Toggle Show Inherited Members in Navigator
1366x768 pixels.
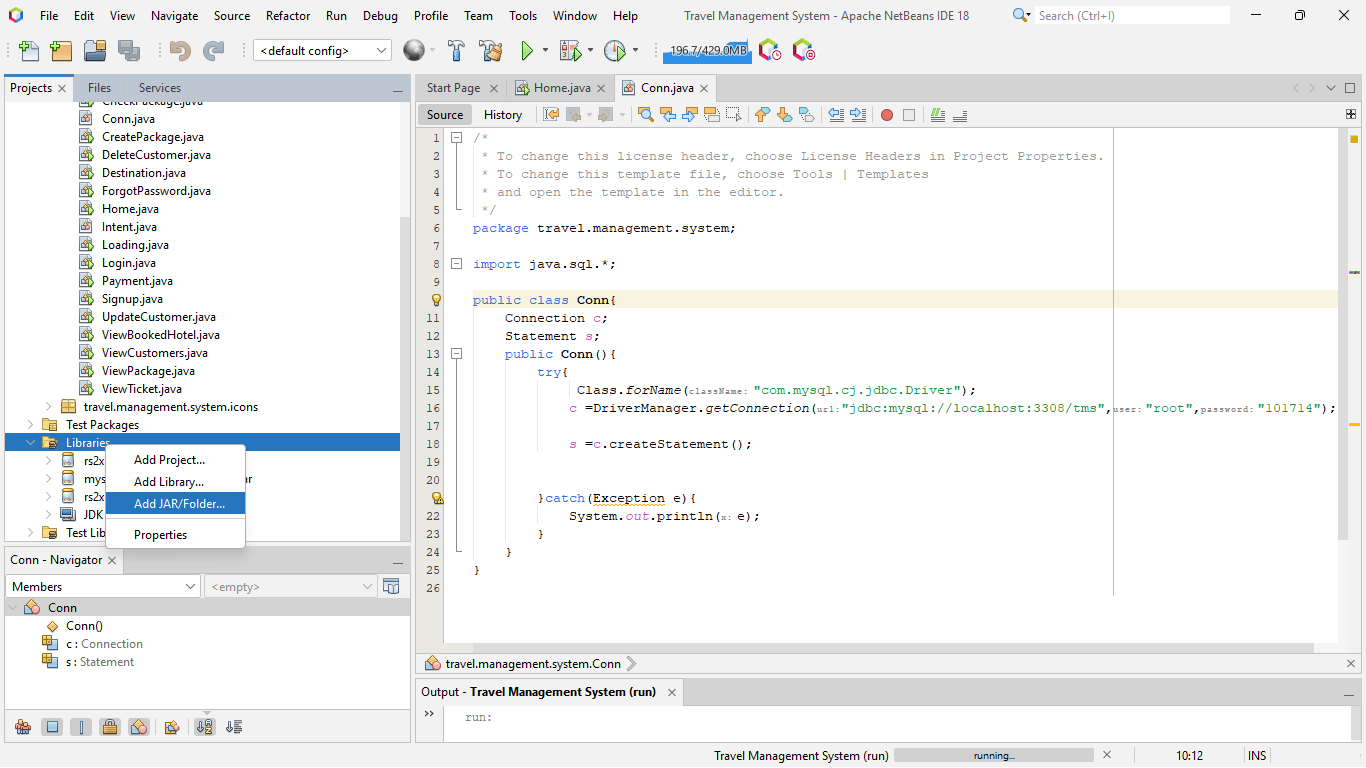click(x=23, y=727)
